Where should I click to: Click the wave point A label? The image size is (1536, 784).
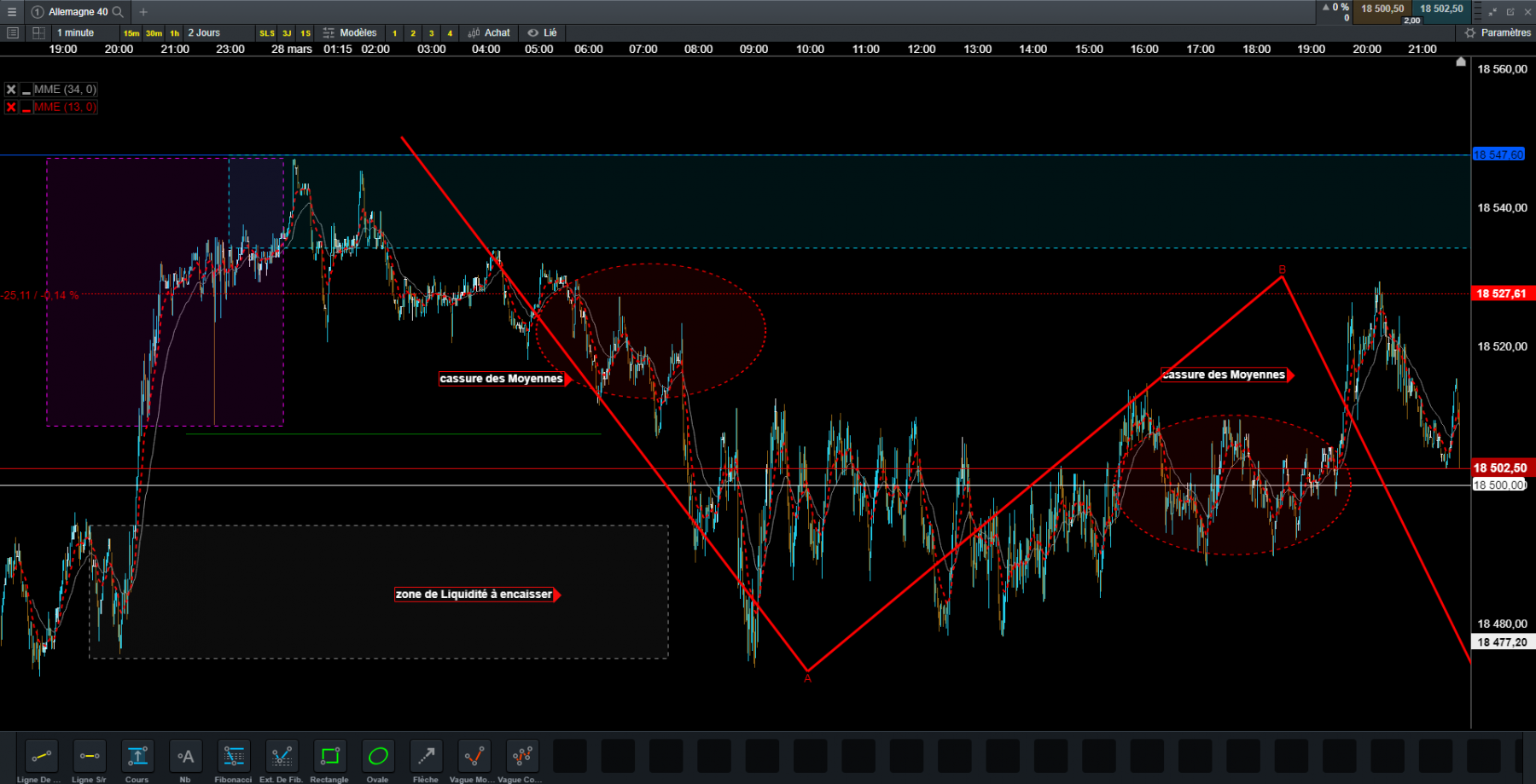tap(807, 679)
